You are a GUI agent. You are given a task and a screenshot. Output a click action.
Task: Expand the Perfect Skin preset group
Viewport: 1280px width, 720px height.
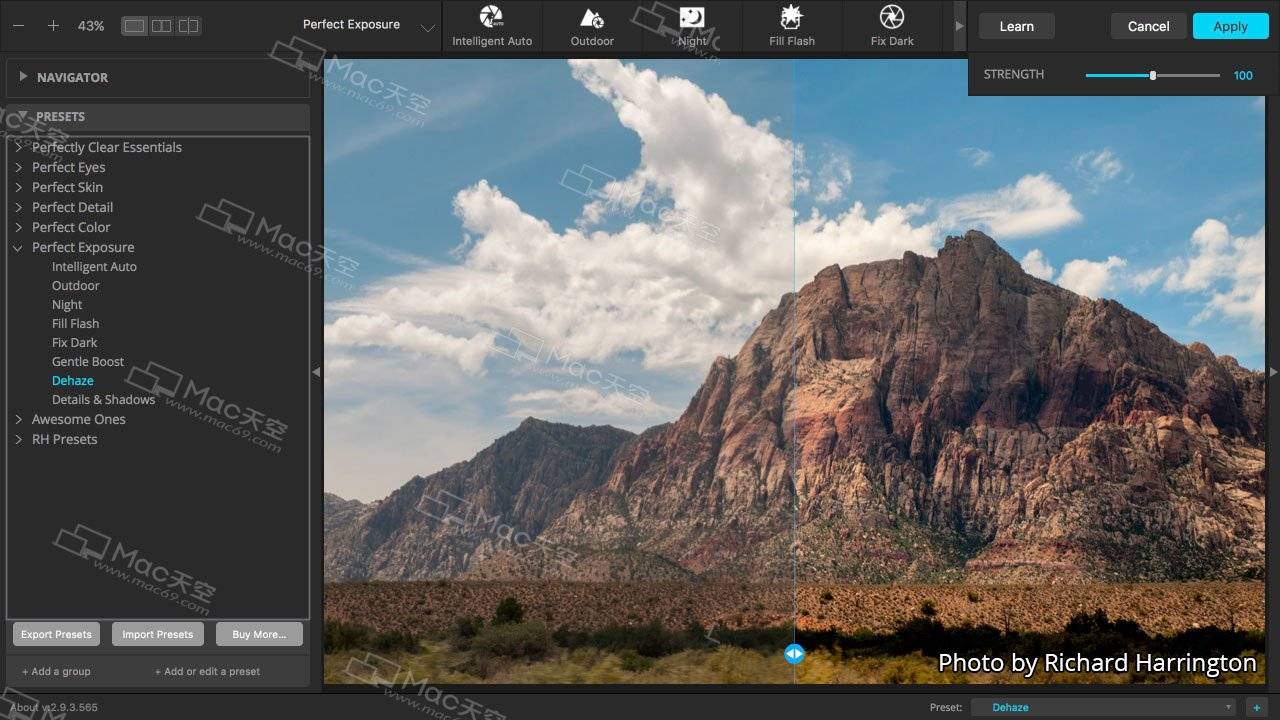click(x=18, y=187)
